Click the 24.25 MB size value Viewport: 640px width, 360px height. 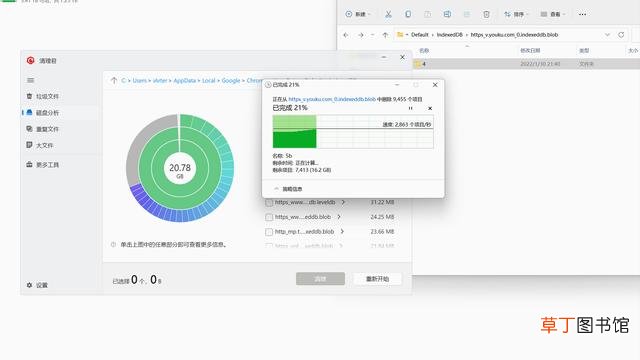pos(382,217)
